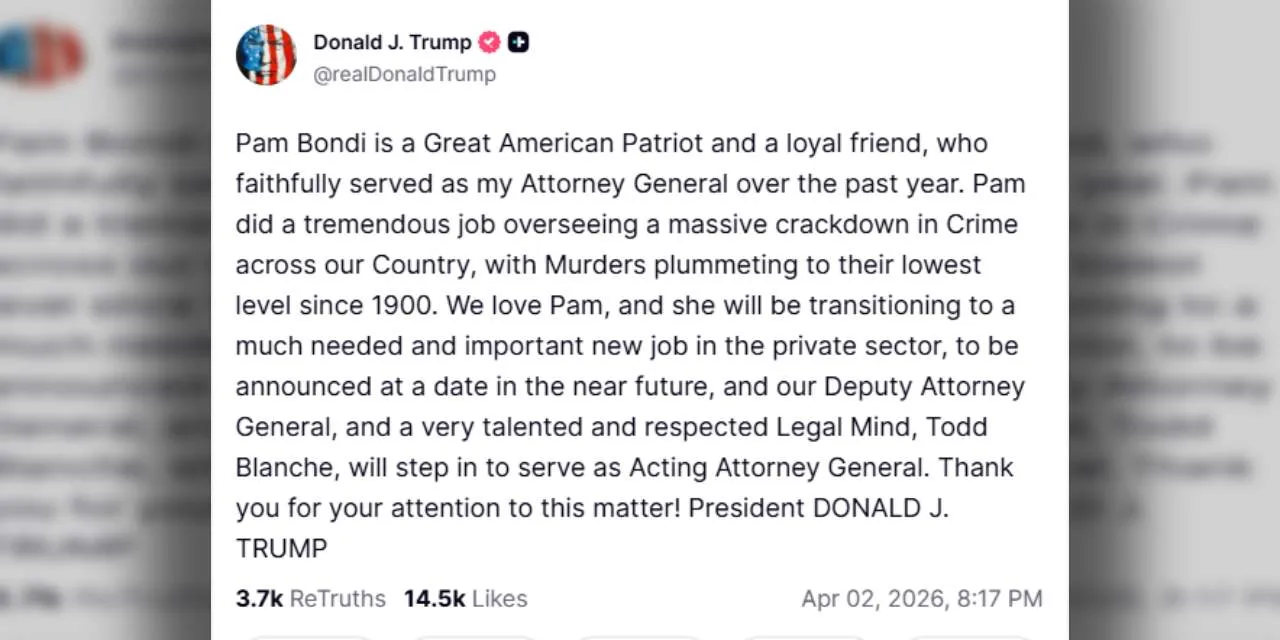The image size is (1280, 640).
Task: Open the partially visible post on the right
Action: coord(1170,320)
